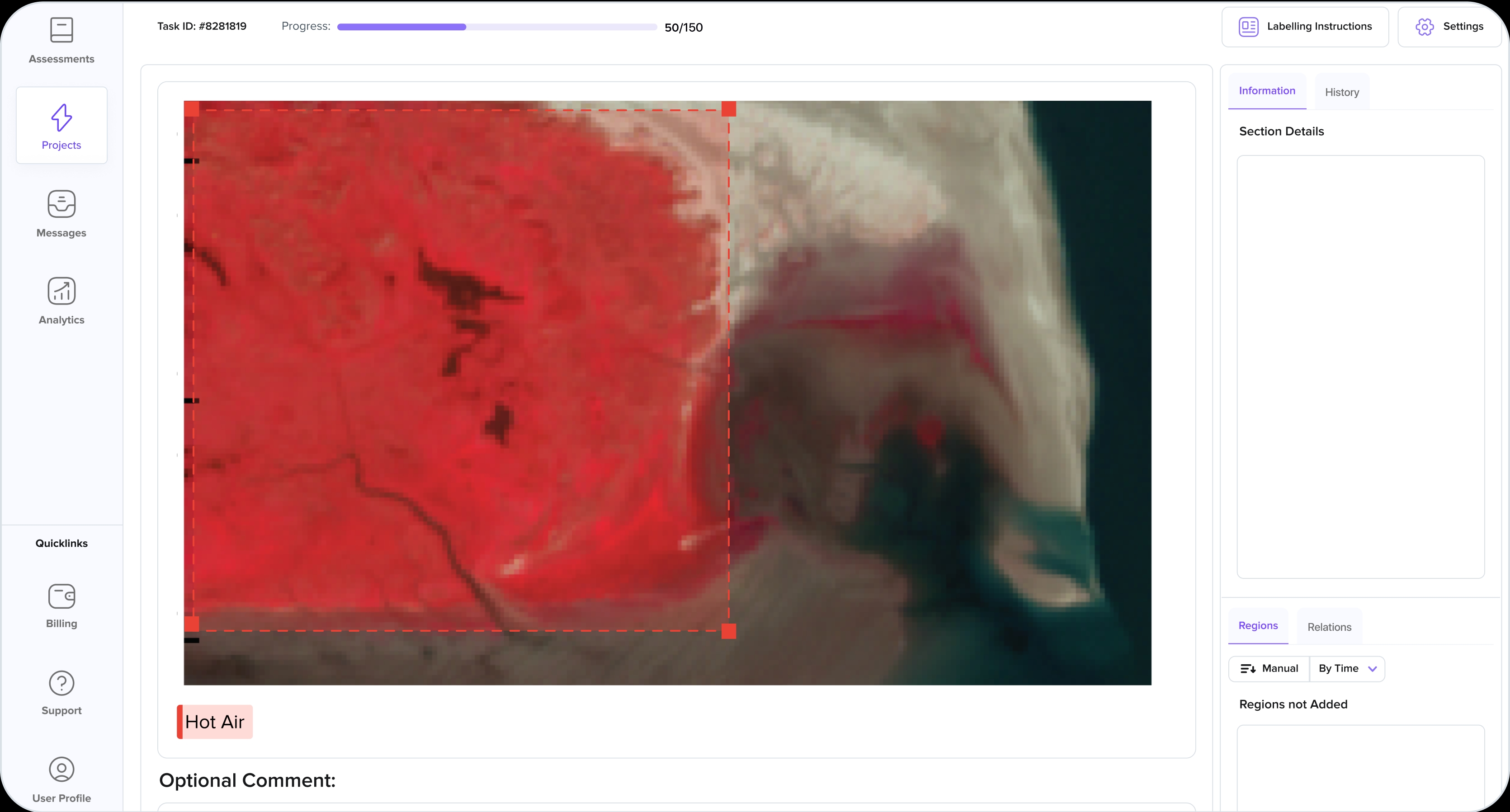Image resolution: width=1510 pixels, height=812 pixels.
Task: Open the Messages inbox icon
Action: click(x=61, y=204)
